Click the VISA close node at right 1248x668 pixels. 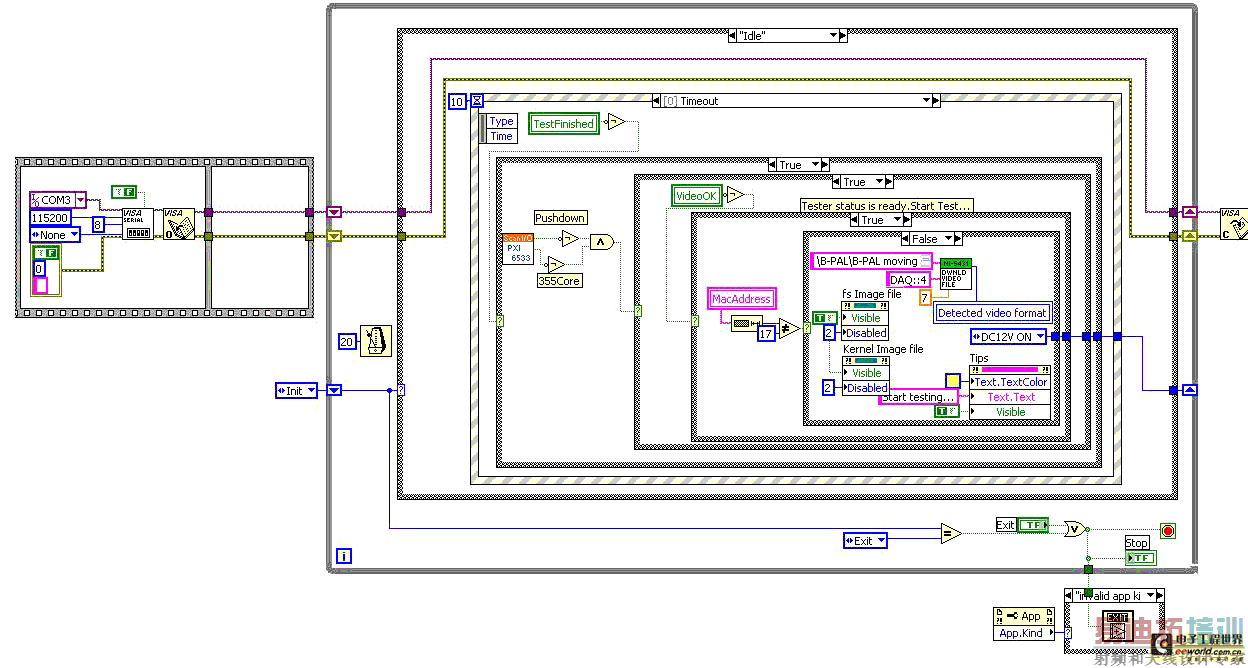1234,223
